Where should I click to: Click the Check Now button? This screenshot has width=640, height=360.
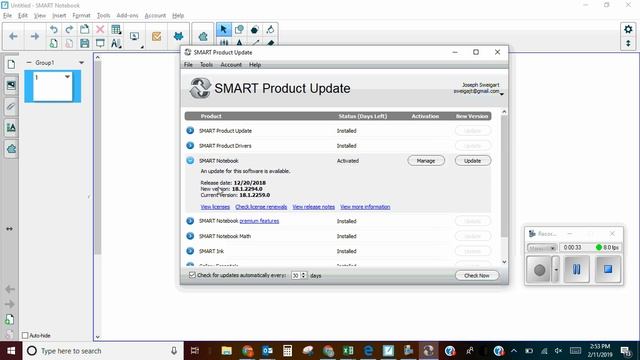[x=476, y=276]
